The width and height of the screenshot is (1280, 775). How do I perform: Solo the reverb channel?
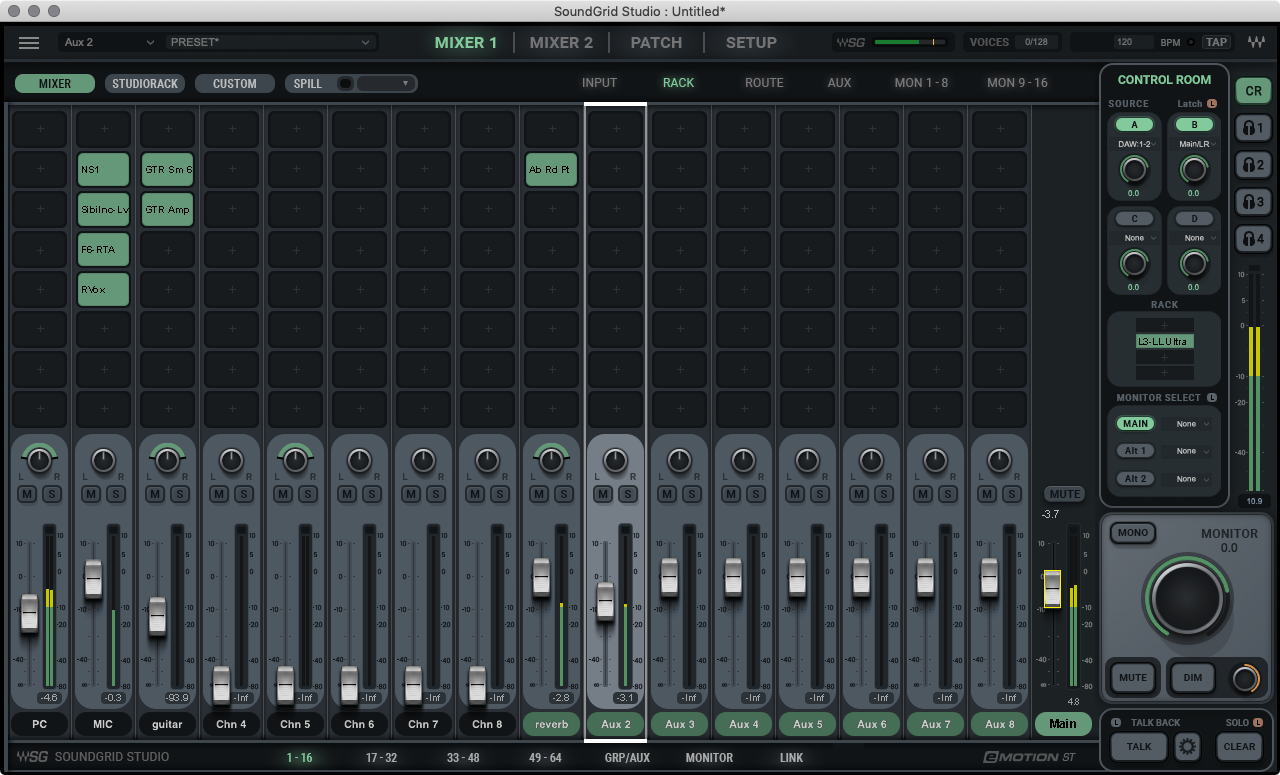click(563, 494)
